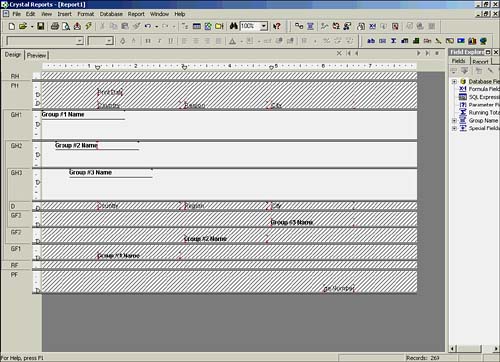Click the Insert Chart icon
500x362 pixels.
[472, 41]
